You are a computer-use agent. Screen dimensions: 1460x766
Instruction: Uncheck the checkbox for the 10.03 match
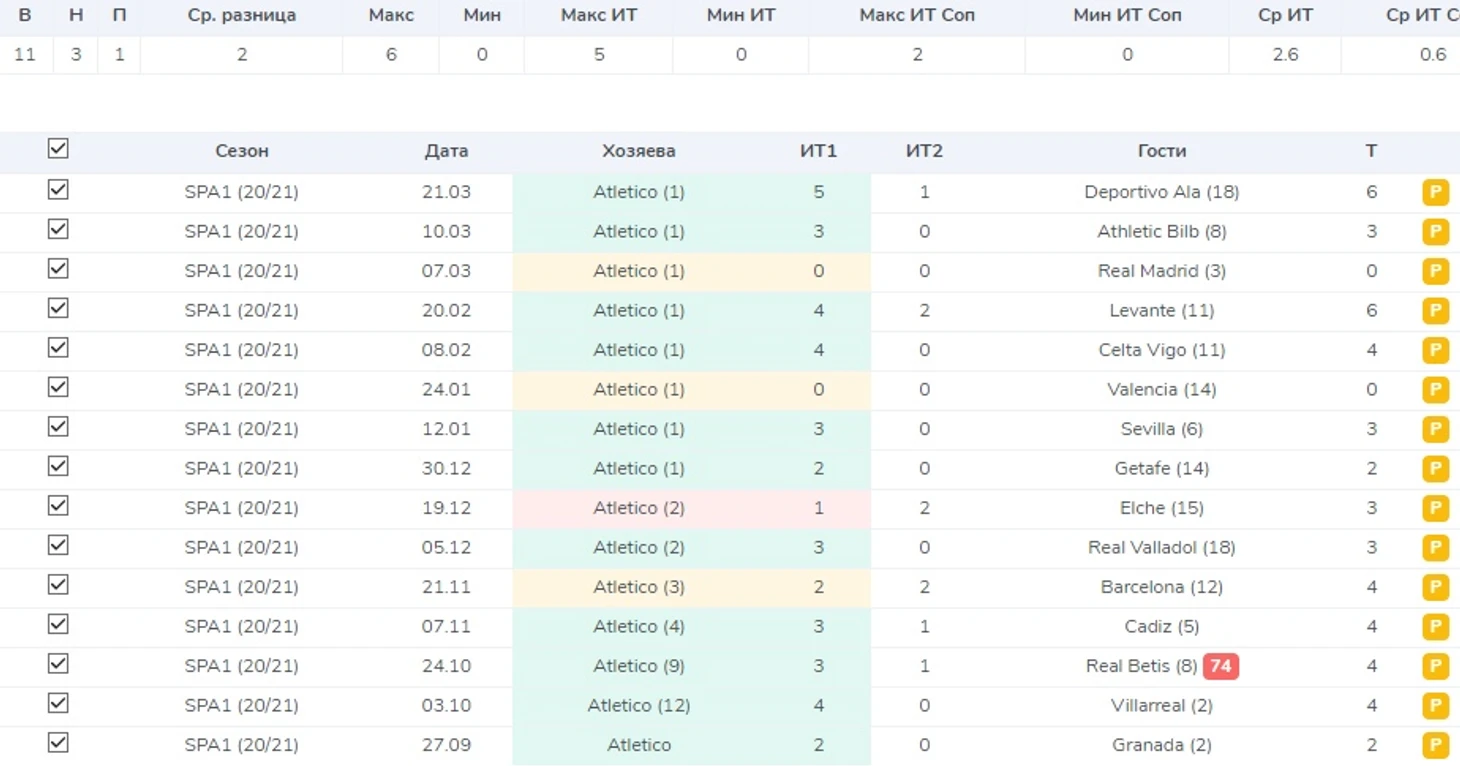(x=58, y=229)
